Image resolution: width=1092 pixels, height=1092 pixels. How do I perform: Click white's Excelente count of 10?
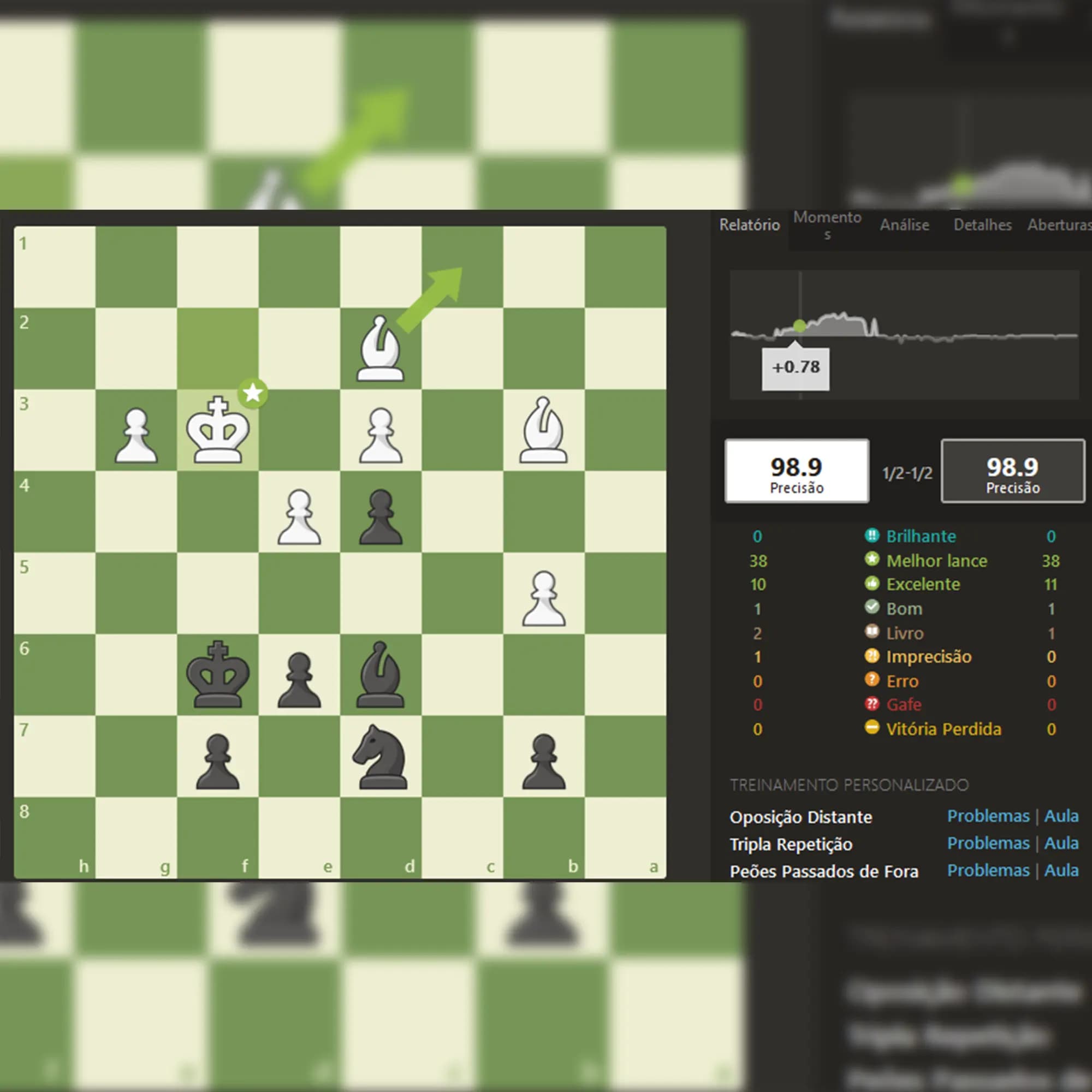[757, 584]
